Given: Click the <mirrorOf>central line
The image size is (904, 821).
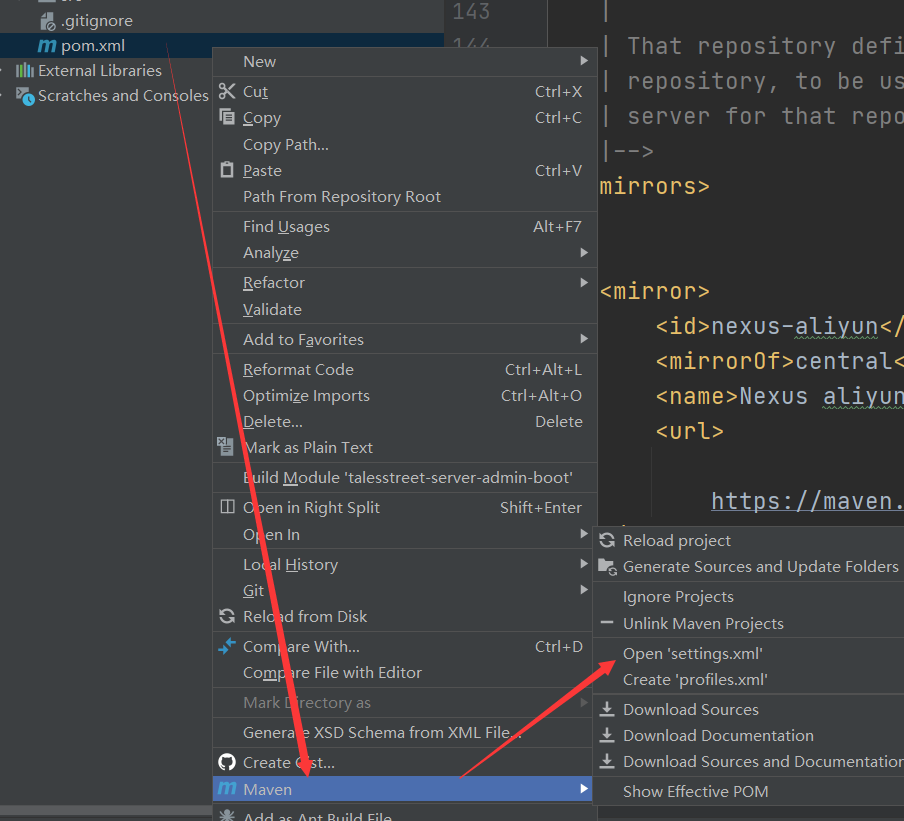Looking at the screenshot, I should click(x=779, y=361).
